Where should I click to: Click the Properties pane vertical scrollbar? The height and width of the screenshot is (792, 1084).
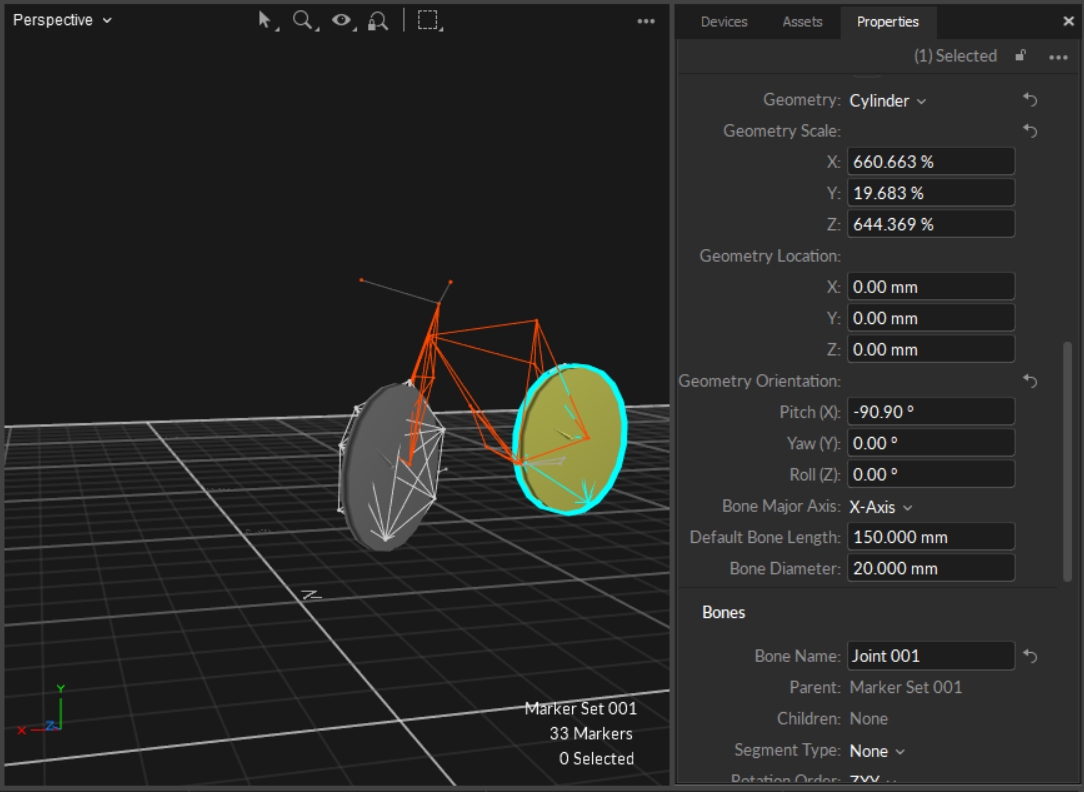click(1067, 460)
